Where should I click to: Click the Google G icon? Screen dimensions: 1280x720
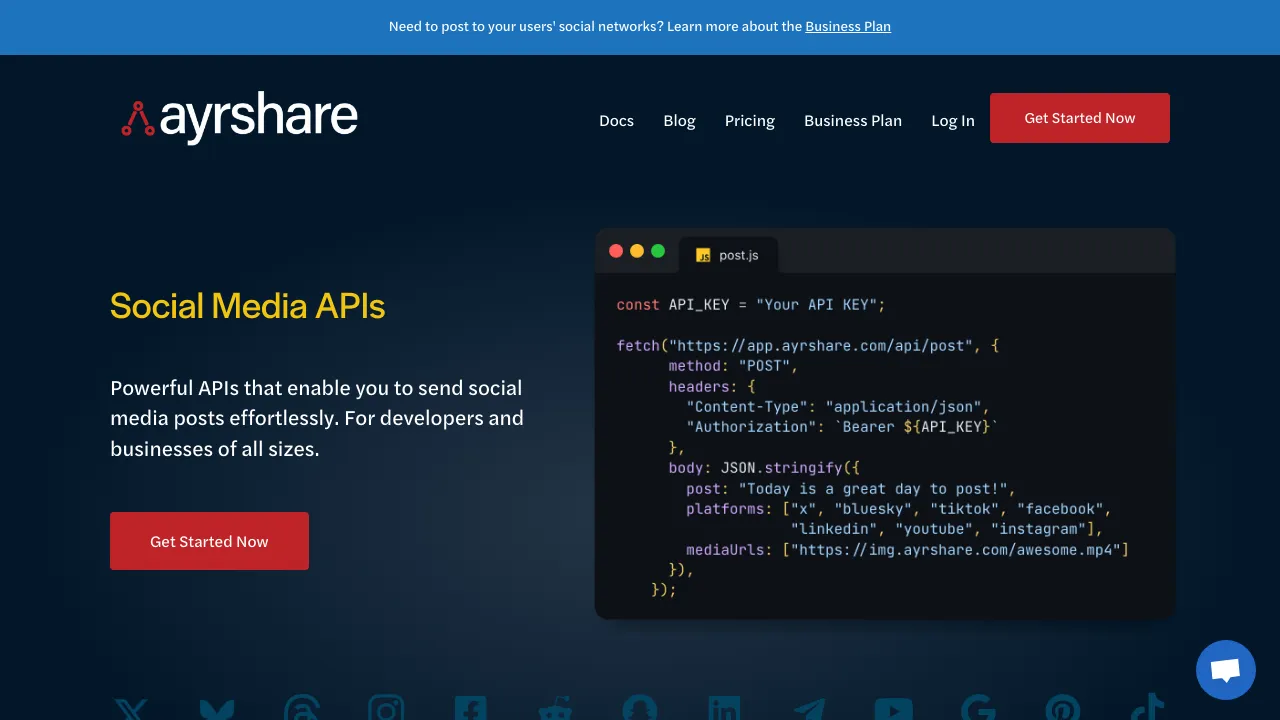click(x=978, y=708)
